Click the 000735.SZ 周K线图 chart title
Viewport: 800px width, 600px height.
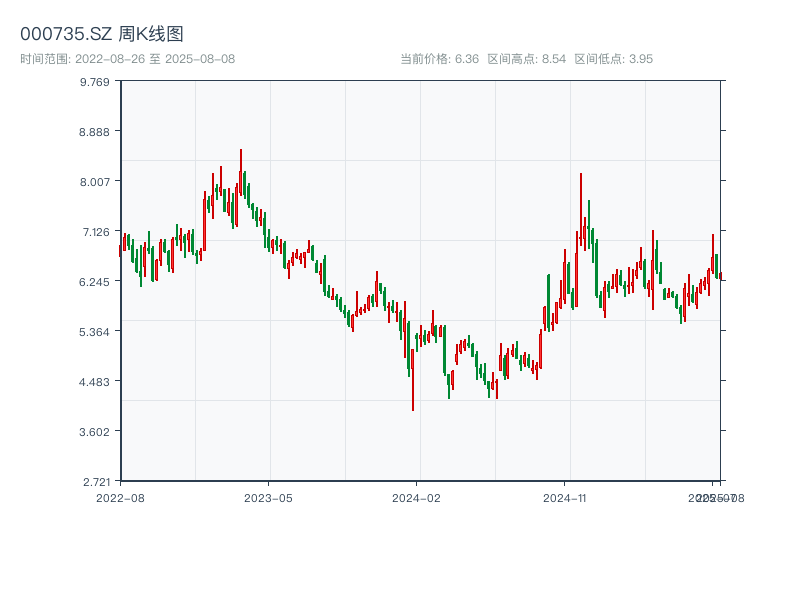click(x=102, y=34)
